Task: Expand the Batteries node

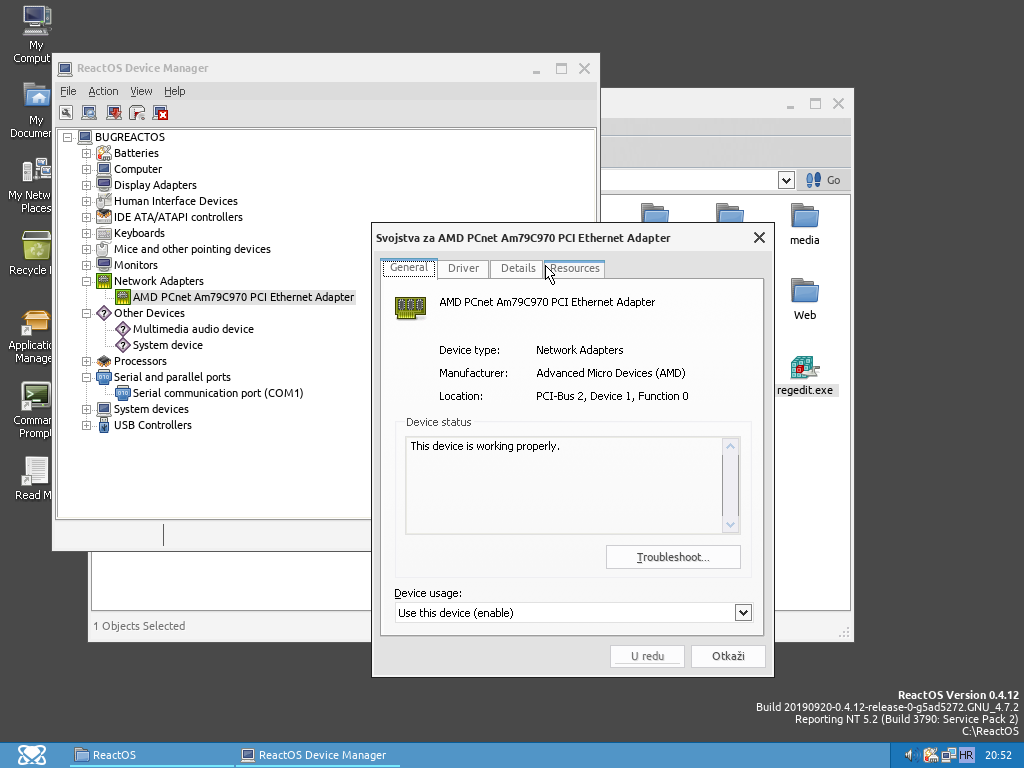Action: [86, 153]
